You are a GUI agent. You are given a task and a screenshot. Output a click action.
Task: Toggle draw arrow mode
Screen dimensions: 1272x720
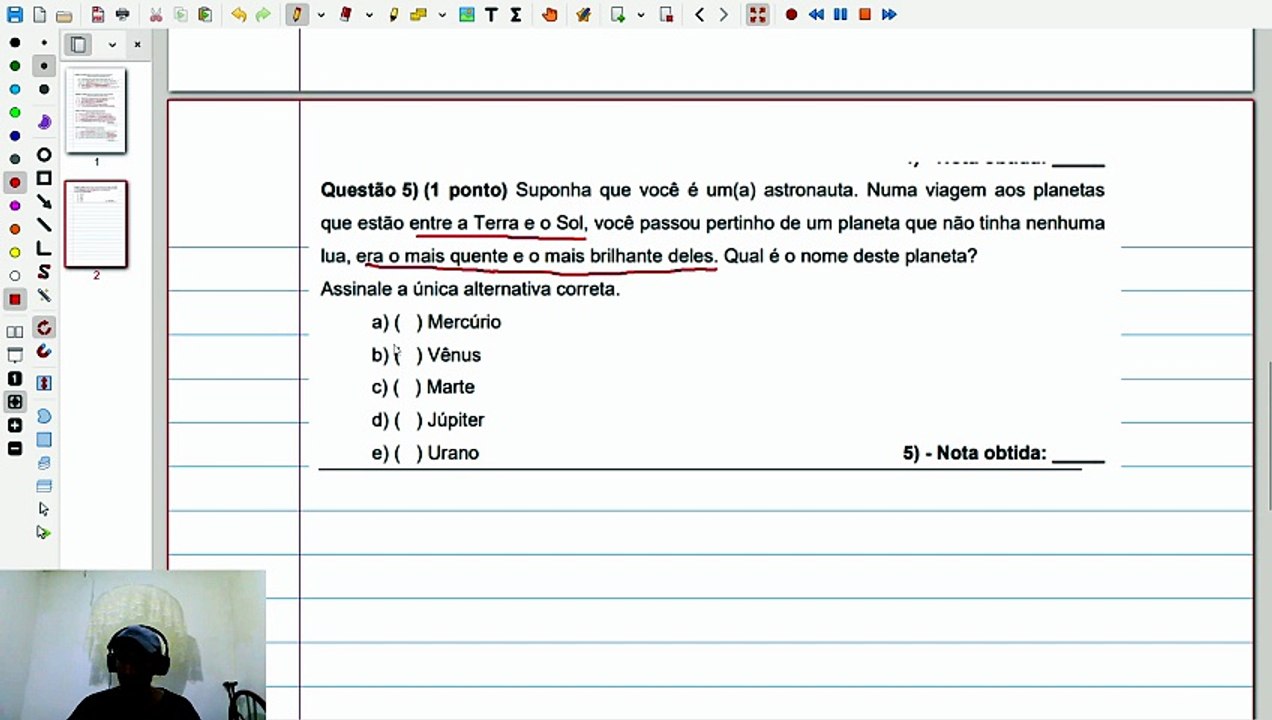(44, 202)
